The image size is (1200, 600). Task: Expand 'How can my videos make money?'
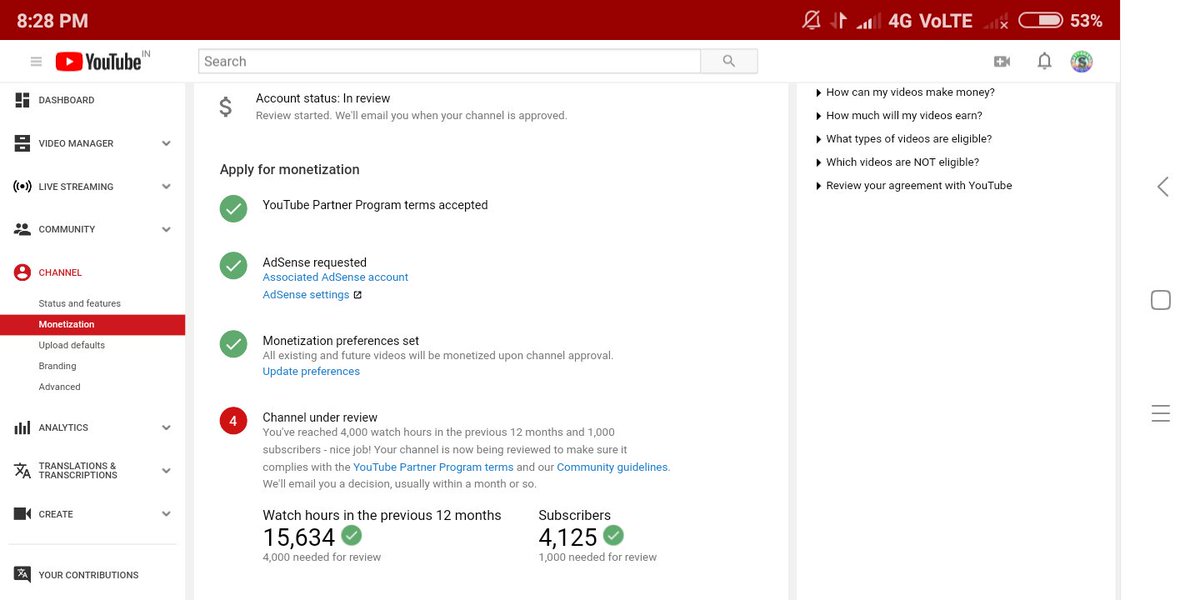coord(905,92)
